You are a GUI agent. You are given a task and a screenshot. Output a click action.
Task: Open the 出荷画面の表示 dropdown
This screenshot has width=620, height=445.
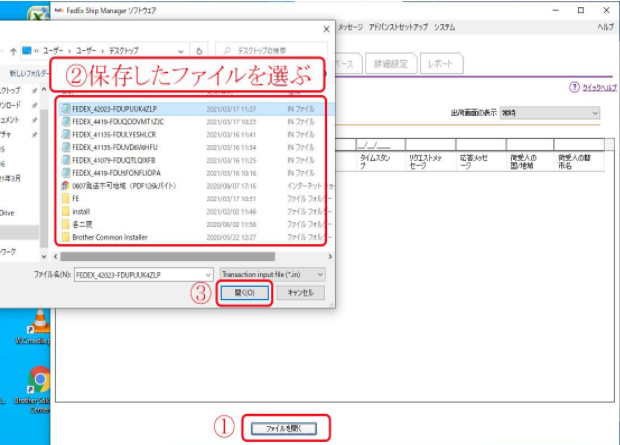(550, 113)
